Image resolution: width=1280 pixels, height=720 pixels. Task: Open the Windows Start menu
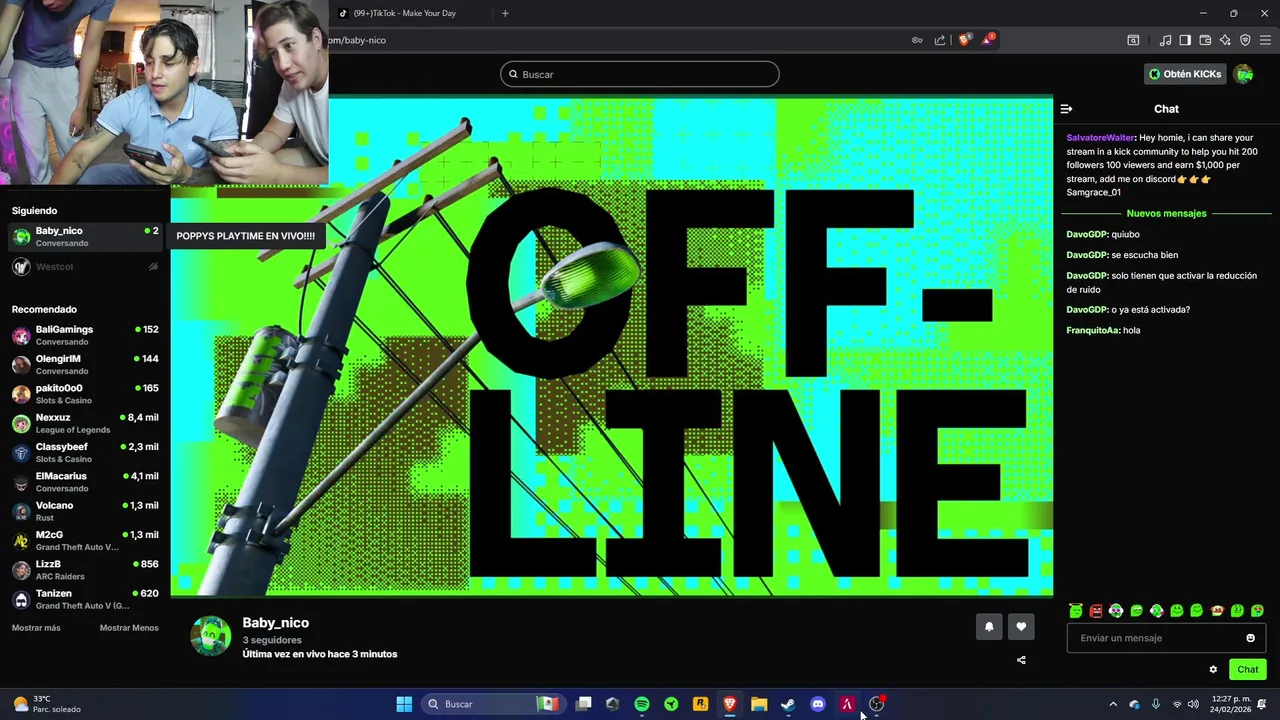[x=404, y=704]
